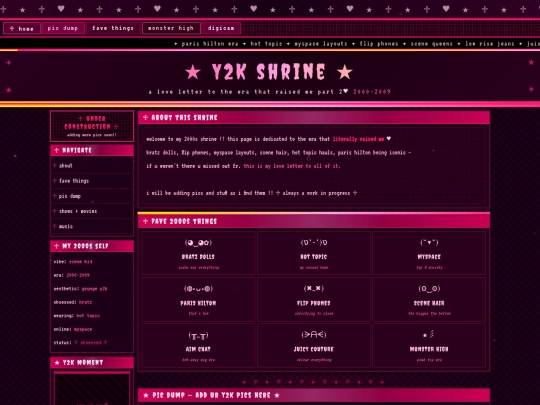Open the home tab in the top navigation
Screen dimensions: 540x405
click(22, 28)
